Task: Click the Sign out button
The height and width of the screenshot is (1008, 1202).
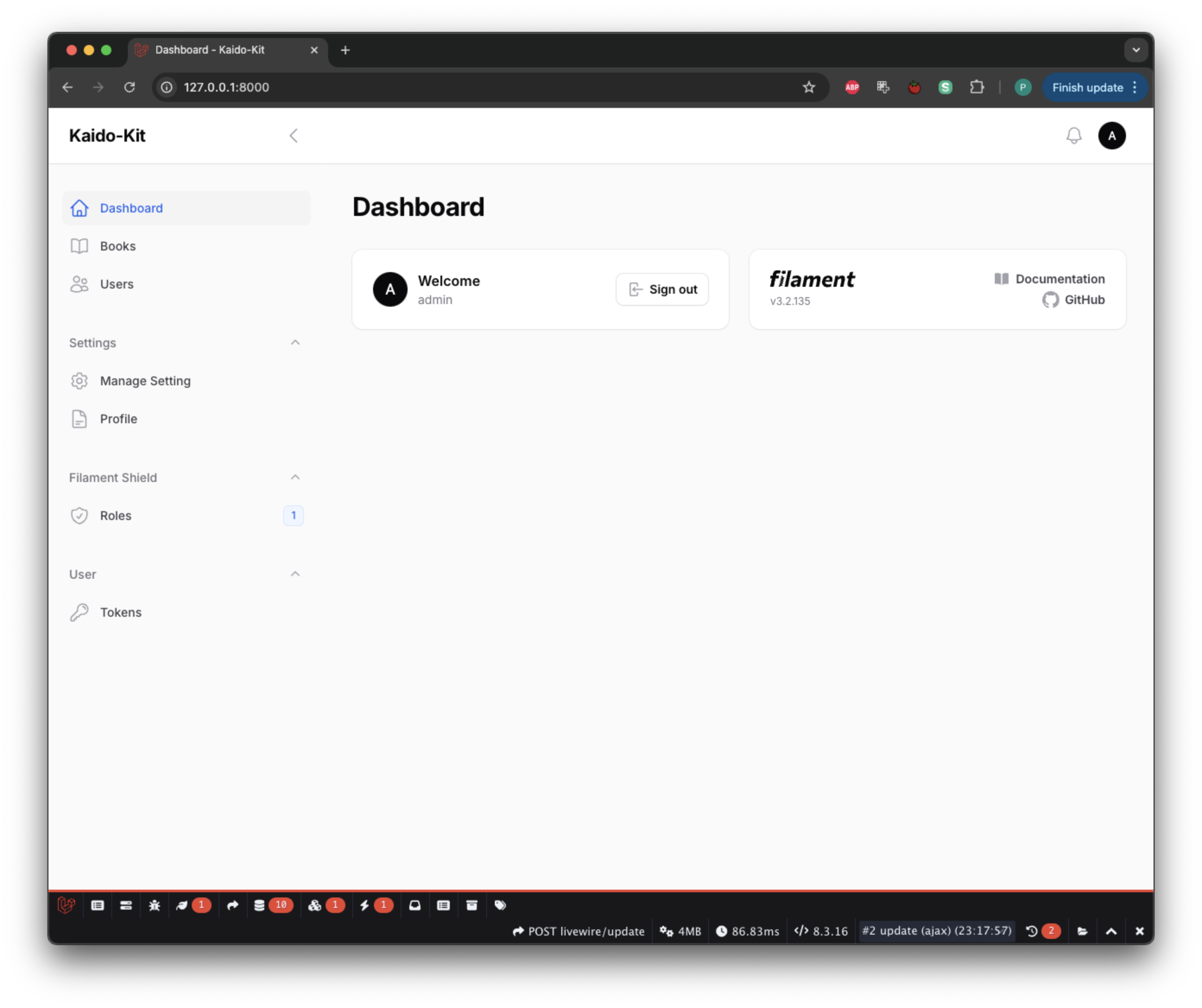Action: pyautogui.click(x=662, y=289)
